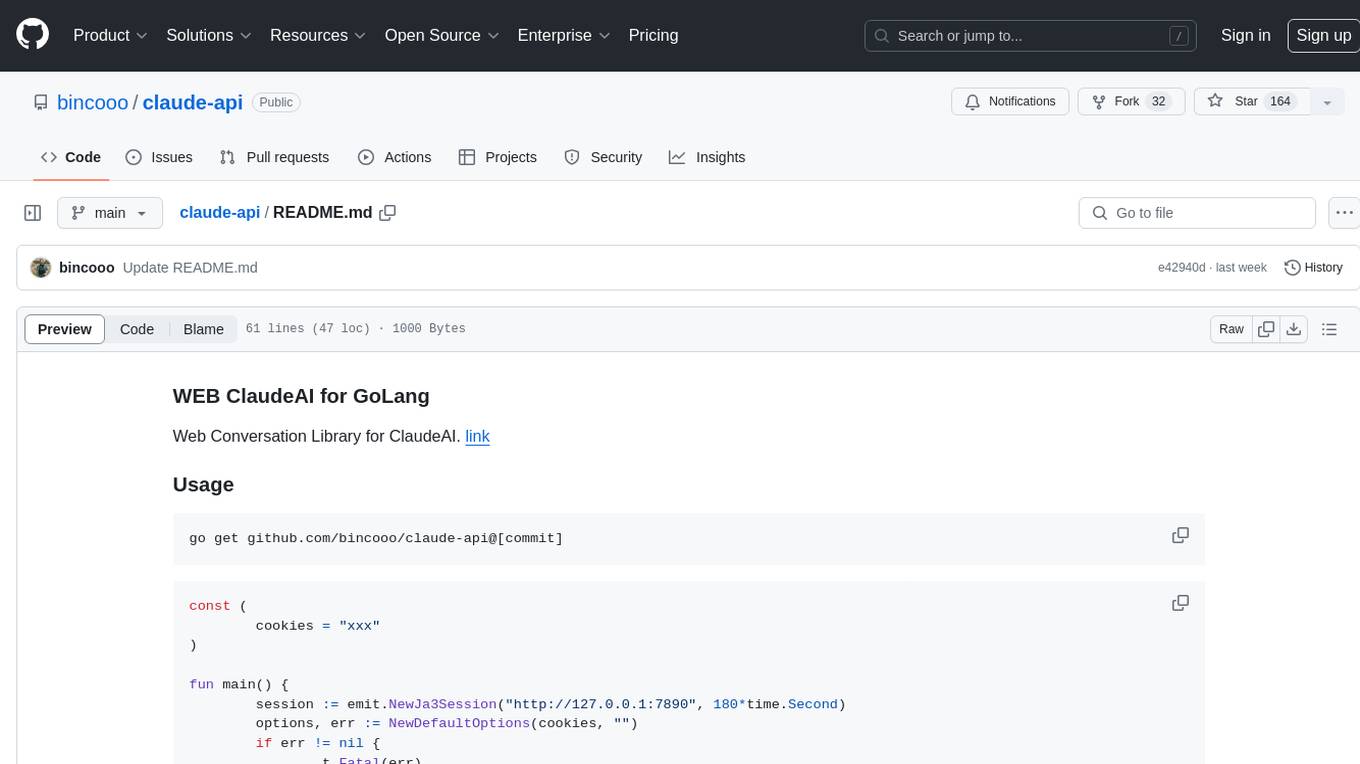1360x764 pixels.
Task: Download the raw file
Action: (1294, 329)
